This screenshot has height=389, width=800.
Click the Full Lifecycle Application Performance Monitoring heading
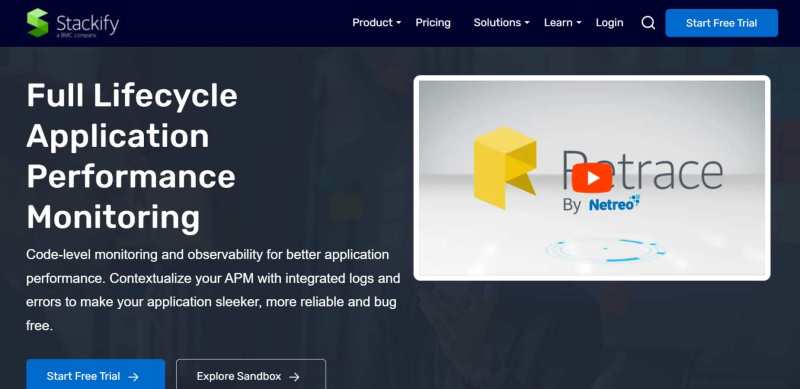[x=132, y=156]
